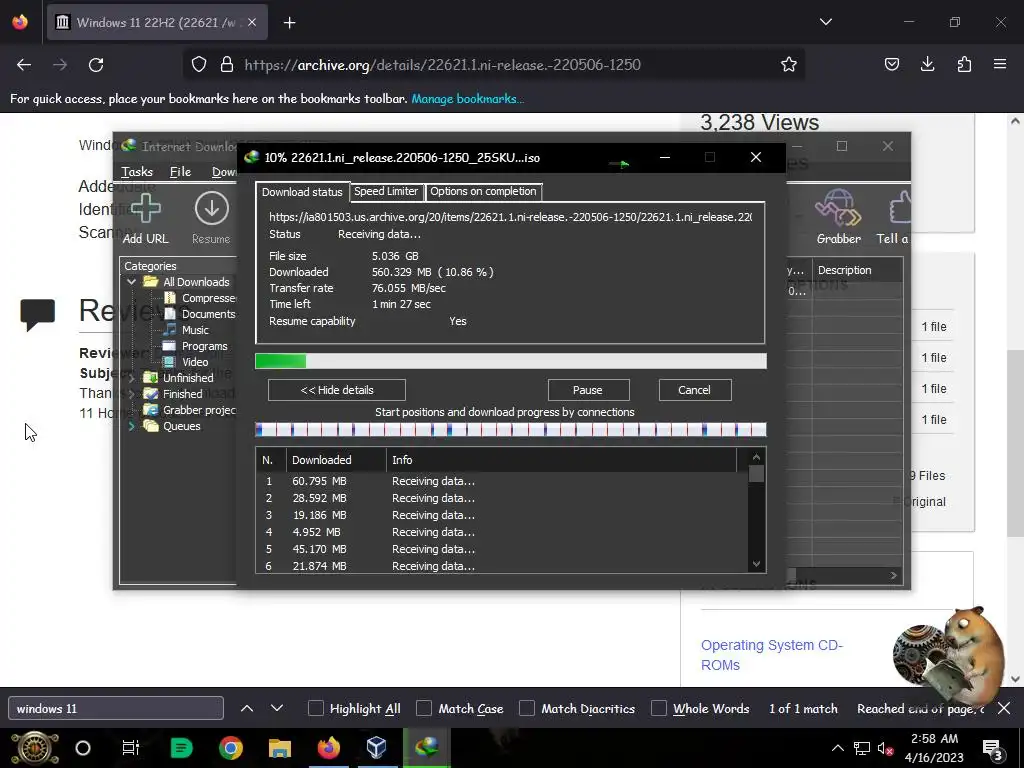1024x768 pixels.
Task: Open the Start button on taskbar
Action: [x=35, y=748]
